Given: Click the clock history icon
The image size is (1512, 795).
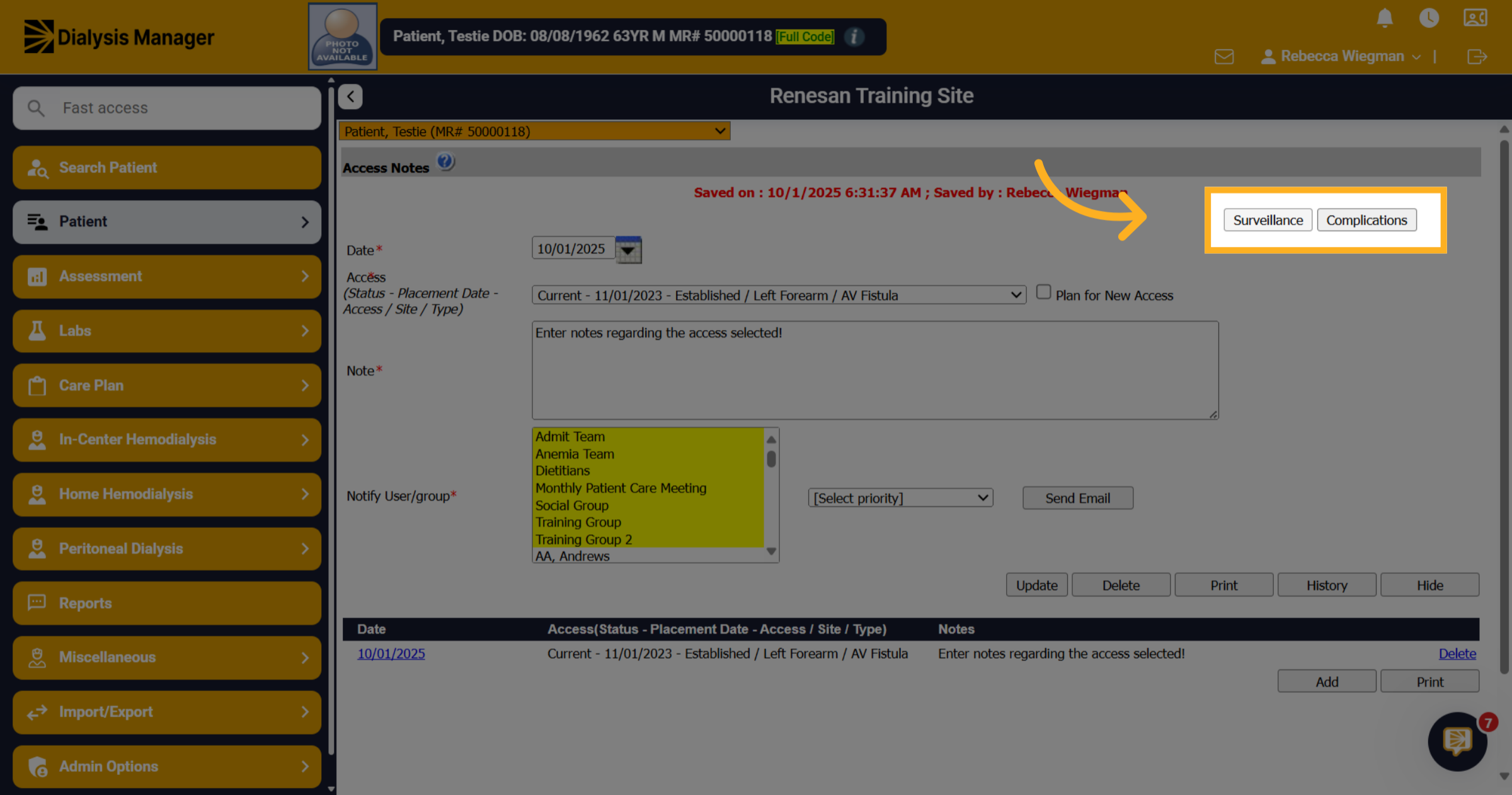Looking at the screenshot, I should click(1429, 18).
